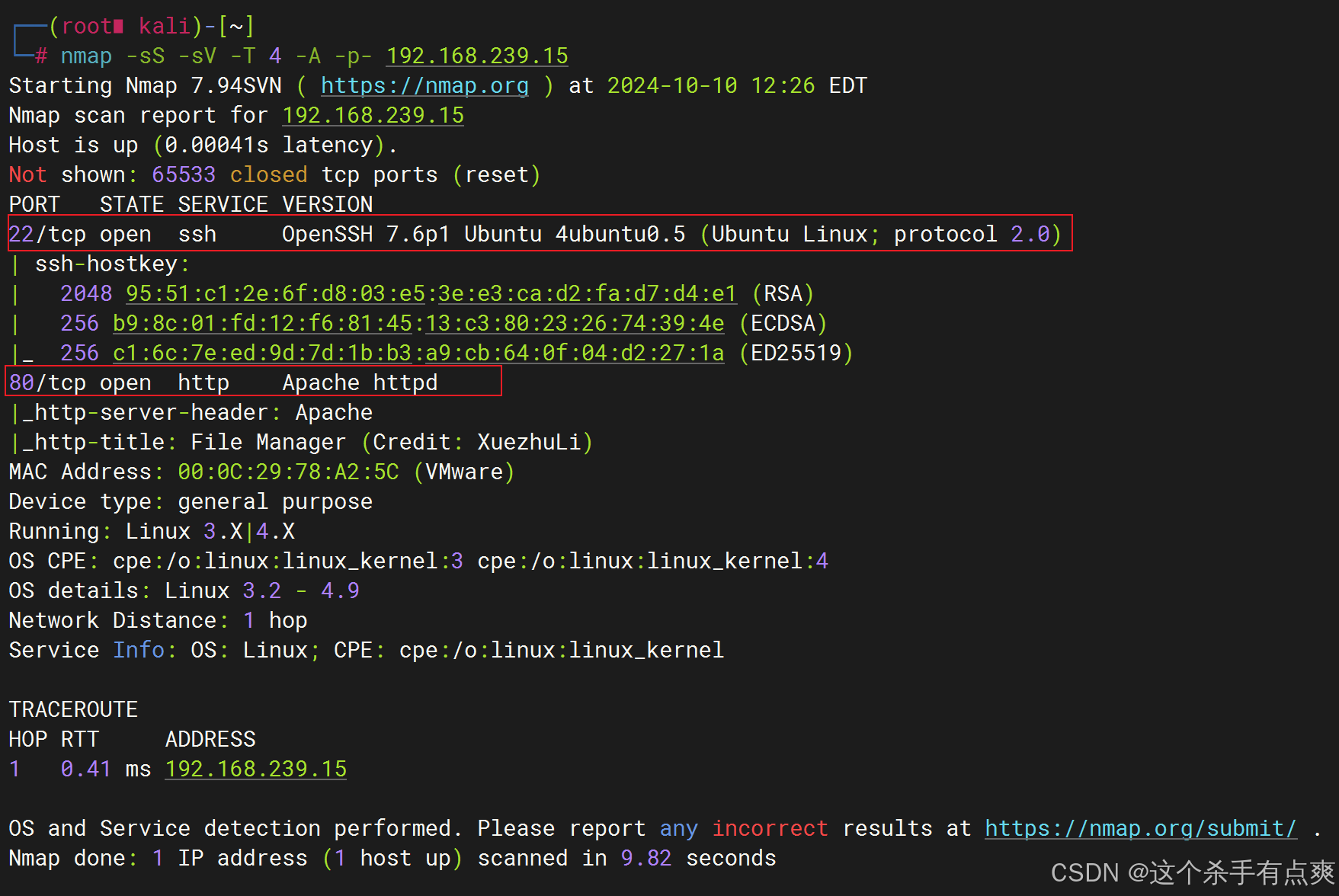1339x896 pixels.
Task: Click the ED25519 host key fingerprint
Action: [x=418, y=354]
